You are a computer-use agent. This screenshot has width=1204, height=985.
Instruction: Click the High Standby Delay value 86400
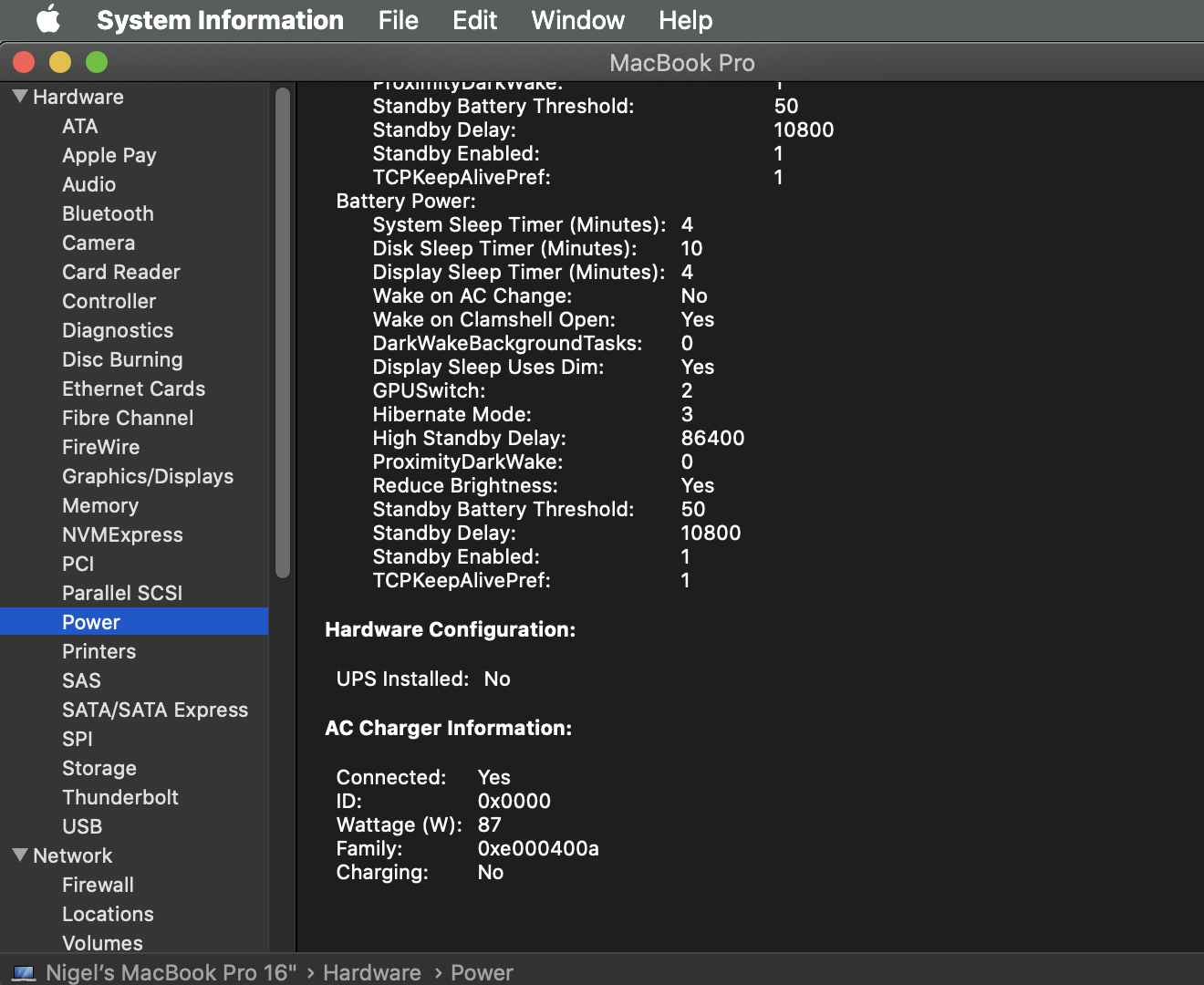(x=712, y=438)
